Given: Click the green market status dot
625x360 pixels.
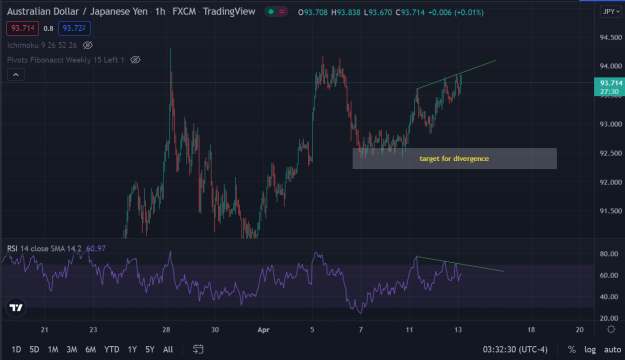Looking at the screenshot, I should 271,12.
